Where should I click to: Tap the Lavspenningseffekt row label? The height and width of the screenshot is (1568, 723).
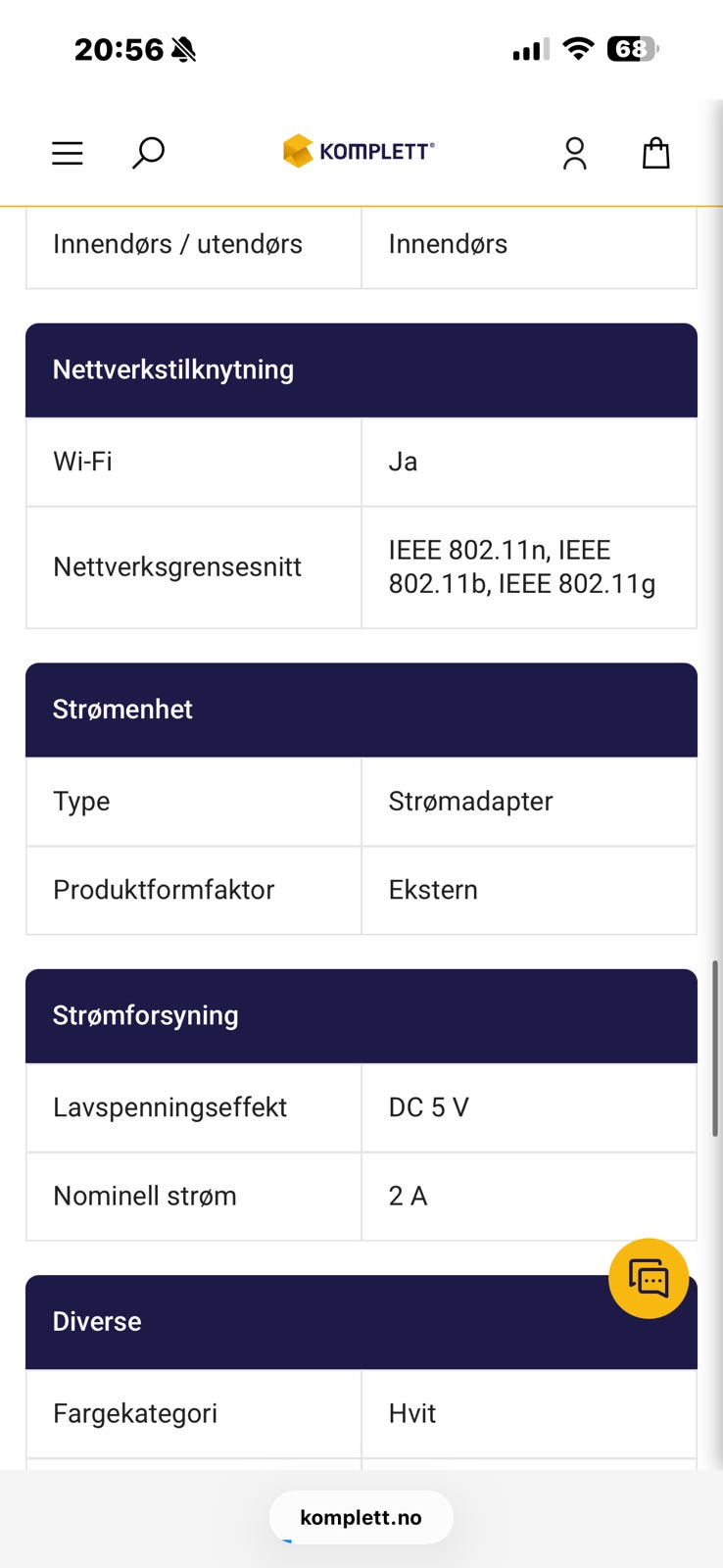pyautogui.click(x=170, y=1107)
